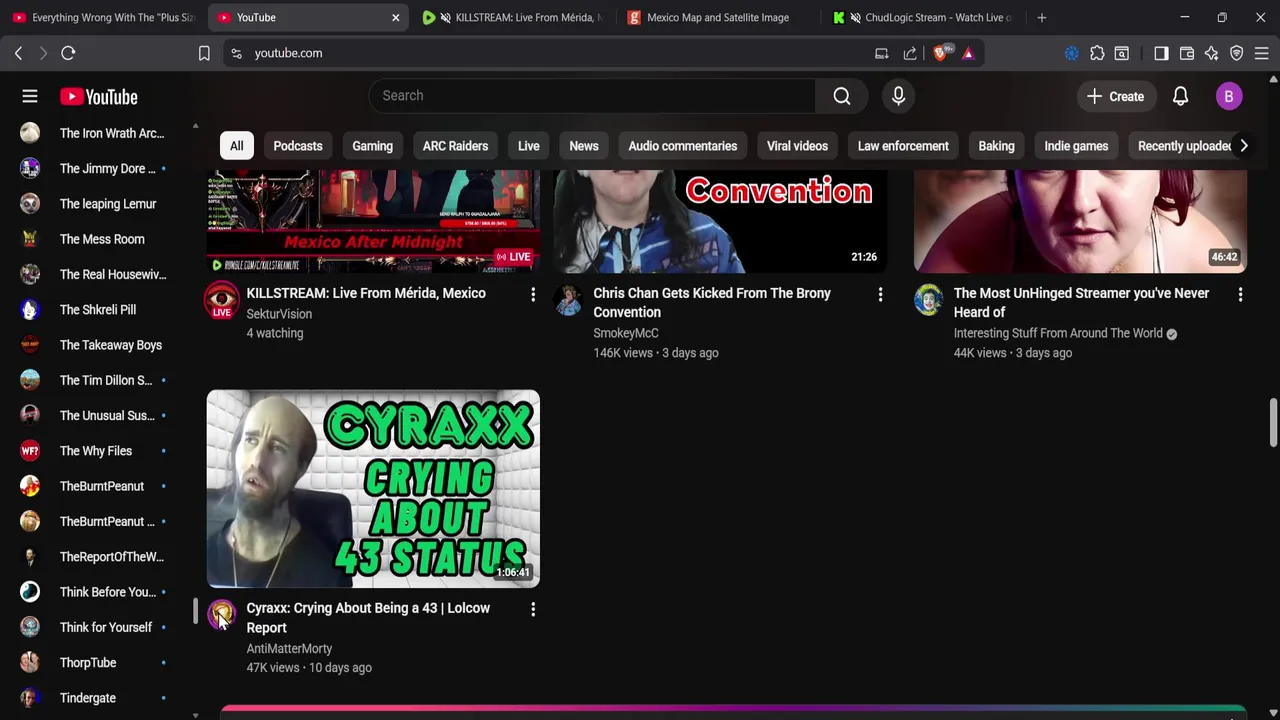Image resolution: width=1280 pixels, height=720 pixels.
Task: Switch to the Everything Wrong With tab
Action: point(104,17)
